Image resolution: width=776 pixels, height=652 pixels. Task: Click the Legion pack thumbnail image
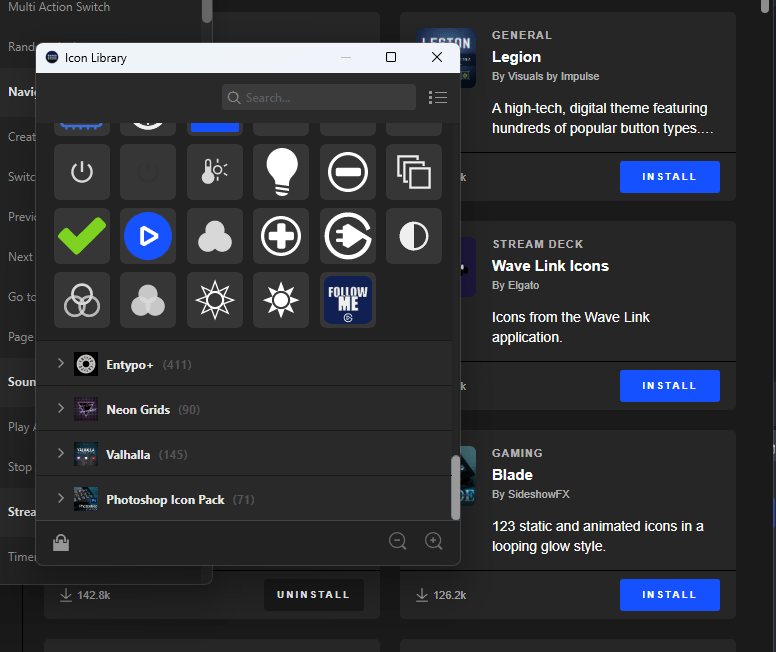(x=468, y=58)
